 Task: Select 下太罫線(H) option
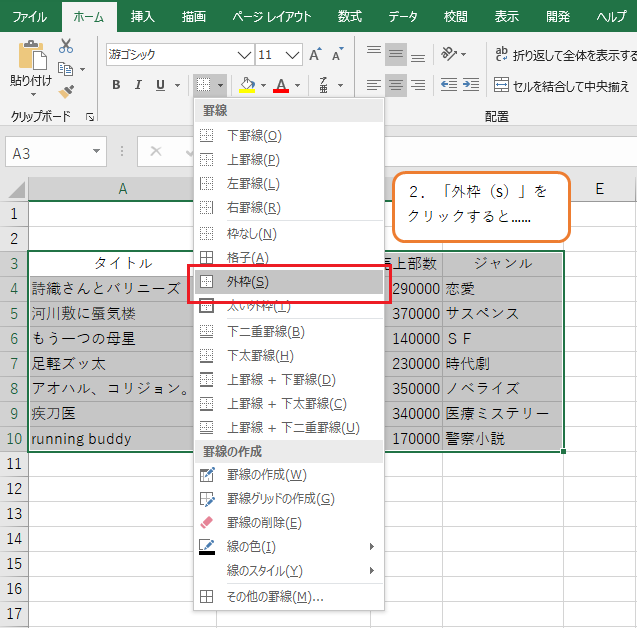pos(289,355)
